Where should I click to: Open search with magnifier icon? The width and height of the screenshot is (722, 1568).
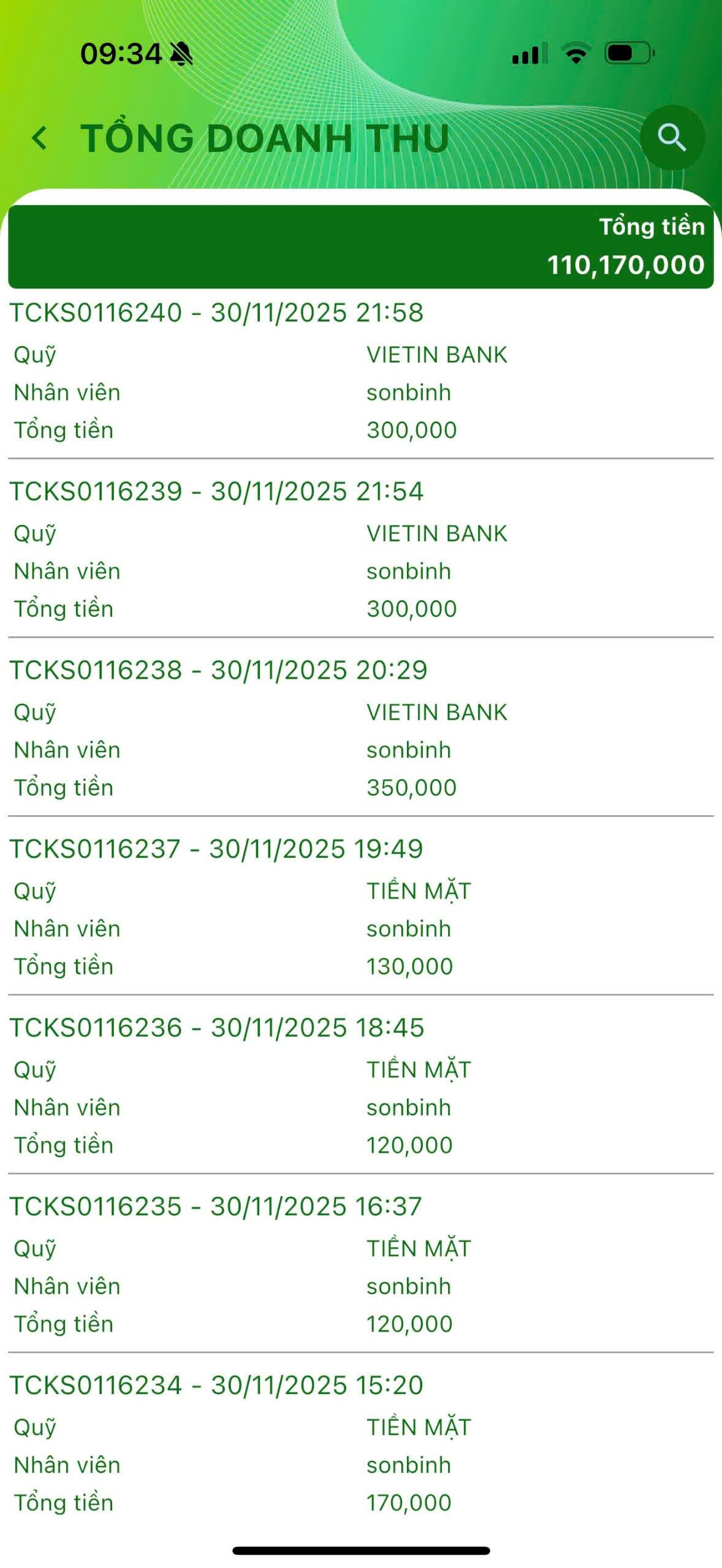pos(672,138)
